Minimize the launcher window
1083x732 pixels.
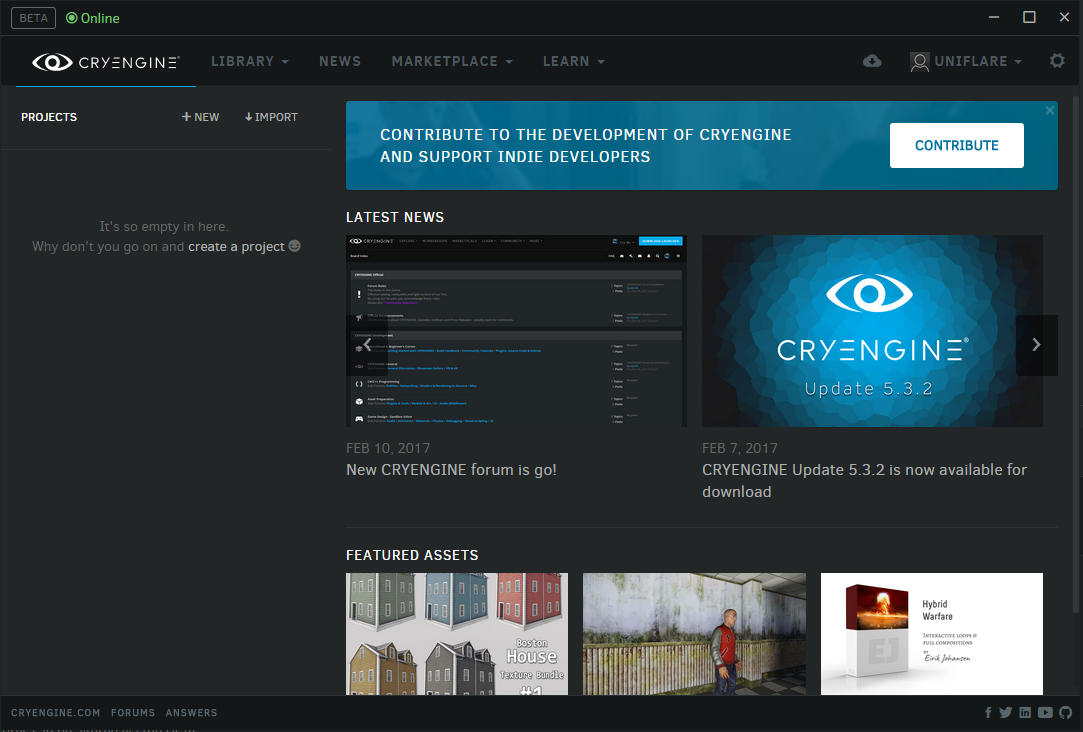994,17
